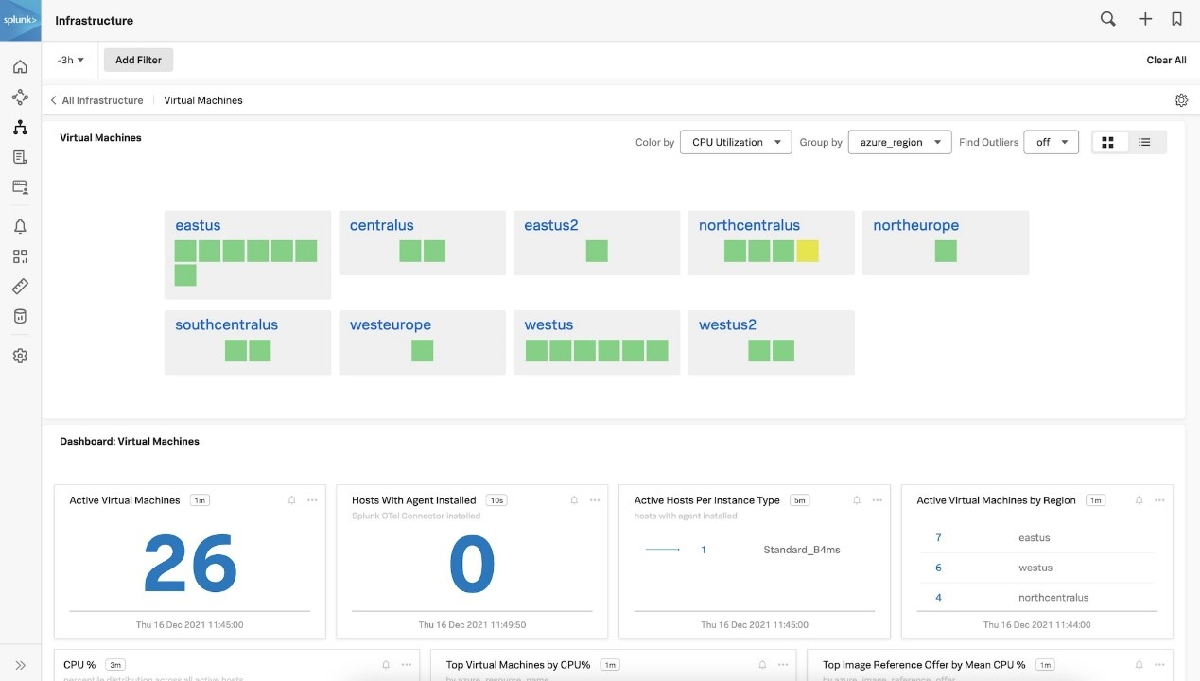
Task: Open page settings gear at right
Action: click(1181, 100)
